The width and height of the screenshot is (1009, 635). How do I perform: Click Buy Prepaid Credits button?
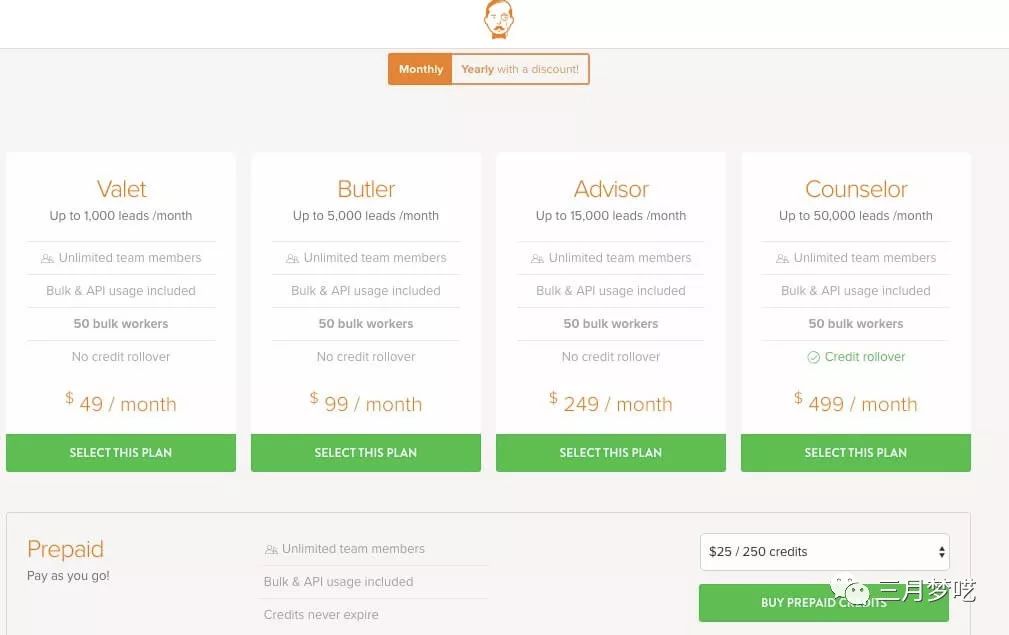tap(824, 603)
